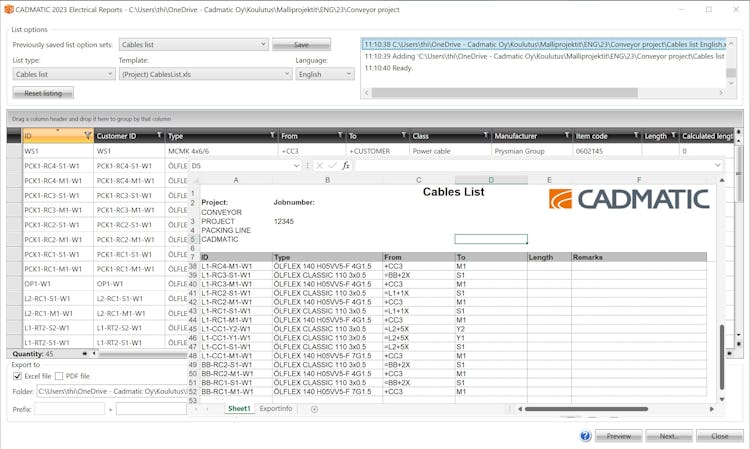Click the Reset listing button

coord(43,93)
